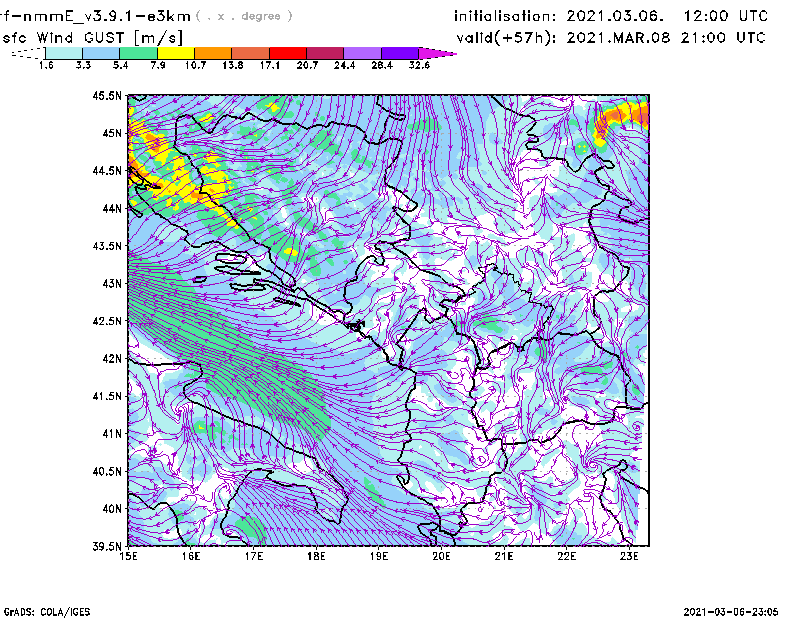
Task: Click the green legend swatch (5.4–7.9)
Action: (x=138, y=53)
